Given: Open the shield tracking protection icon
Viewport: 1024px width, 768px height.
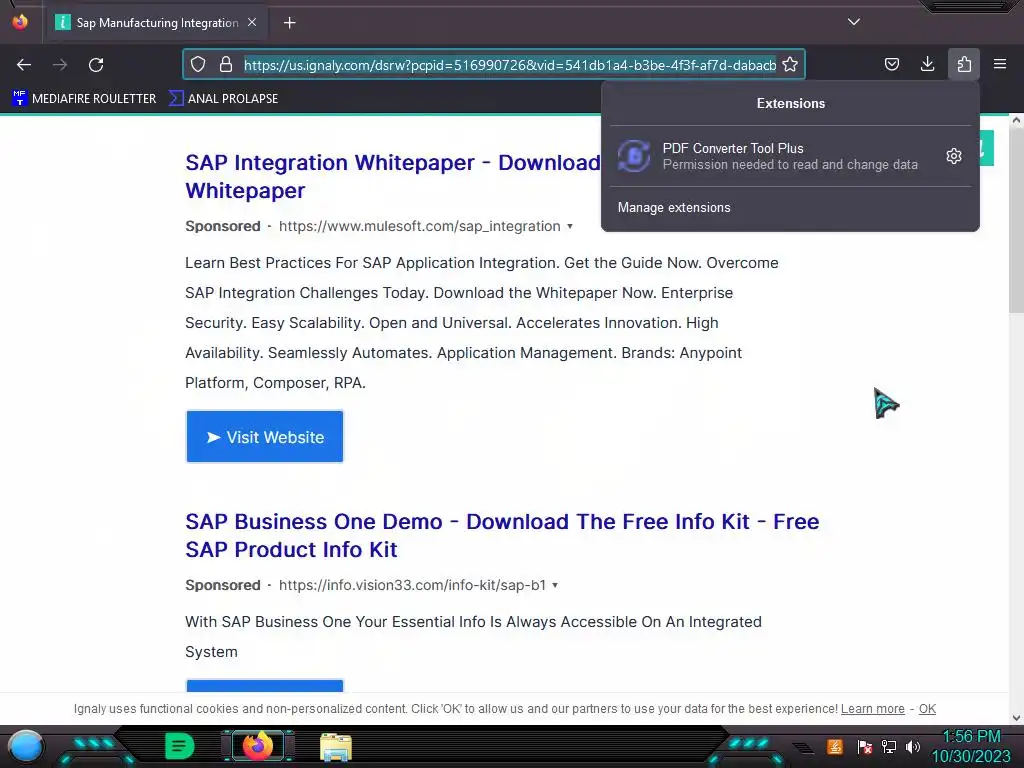Looking at the screenshot, I should 198,64.
